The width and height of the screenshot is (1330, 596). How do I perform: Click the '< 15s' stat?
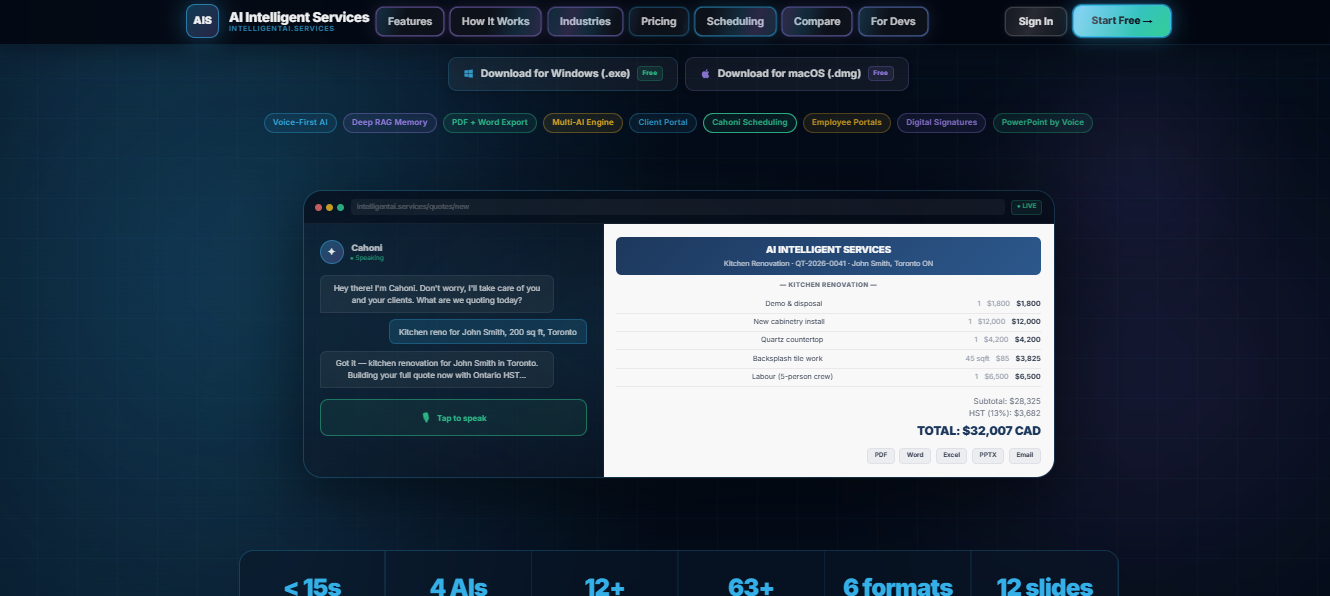click(312, 586)
